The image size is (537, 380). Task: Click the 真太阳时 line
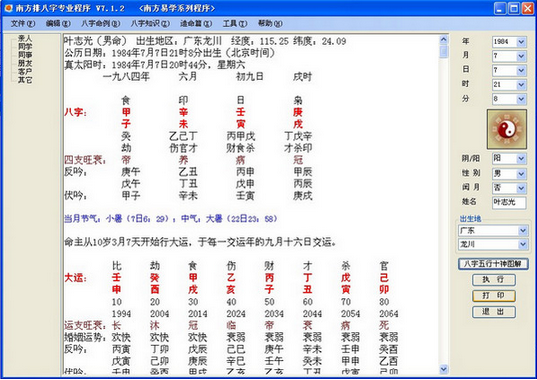coord(155,65)
